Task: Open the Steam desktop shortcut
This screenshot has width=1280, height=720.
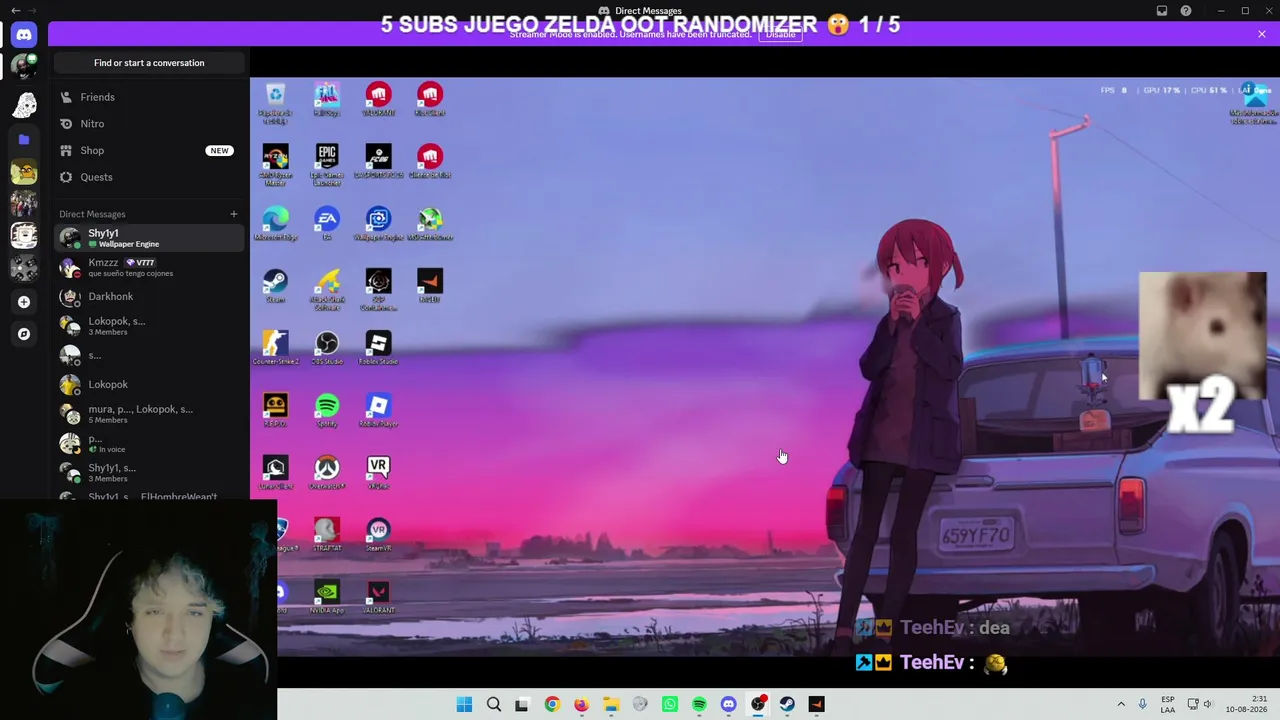Action: click(x=275, y=285)
